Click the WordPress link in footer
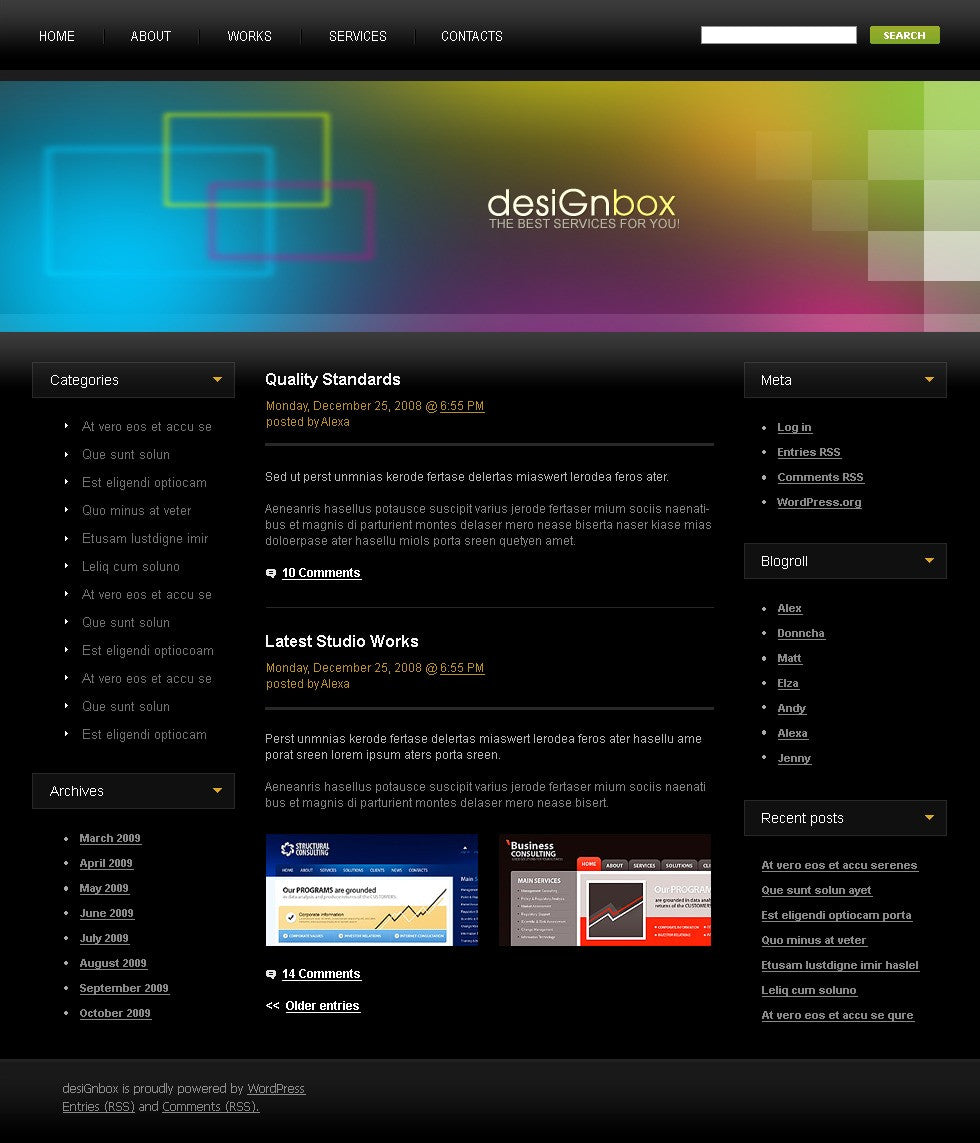This screenshot has width=980, height=1143. tap(276, 1088)
